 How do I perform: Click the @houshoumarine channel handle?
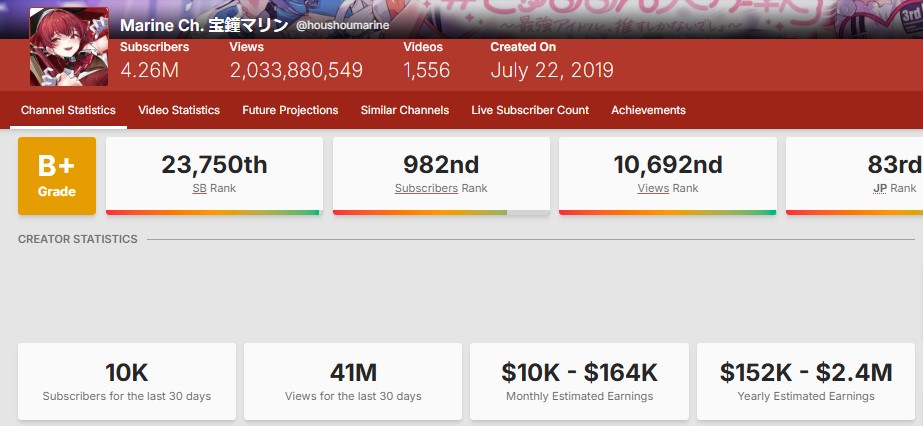click(342, 25)
